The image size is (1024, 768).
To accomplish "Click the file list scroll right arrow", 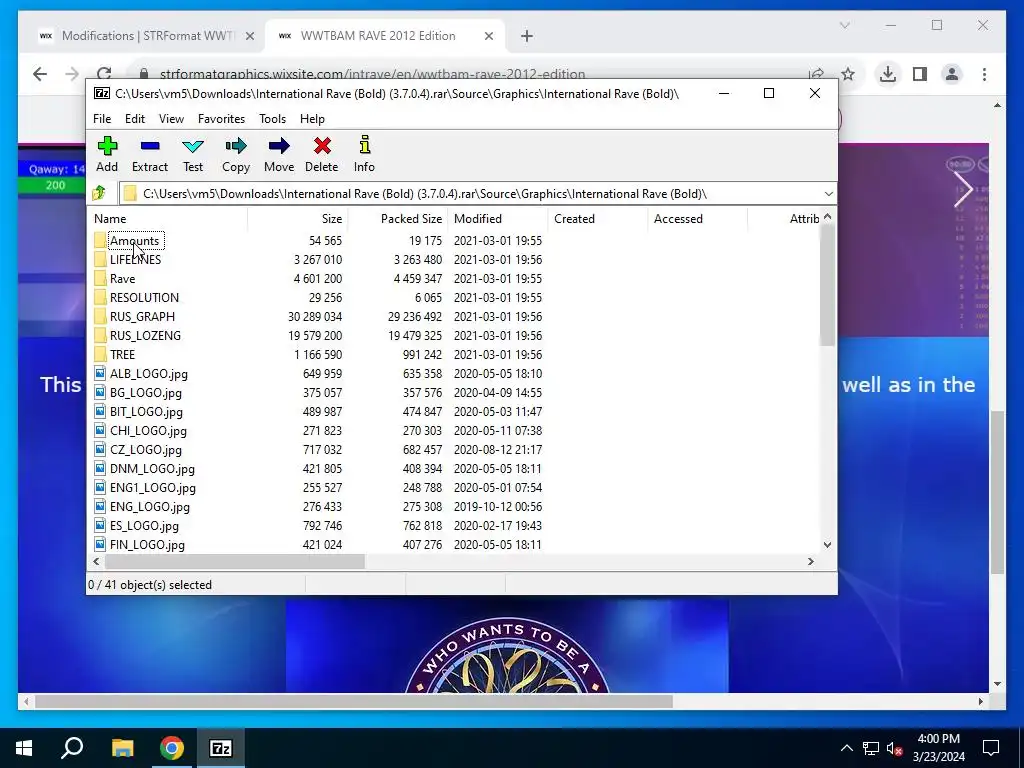I will [810, 562].
